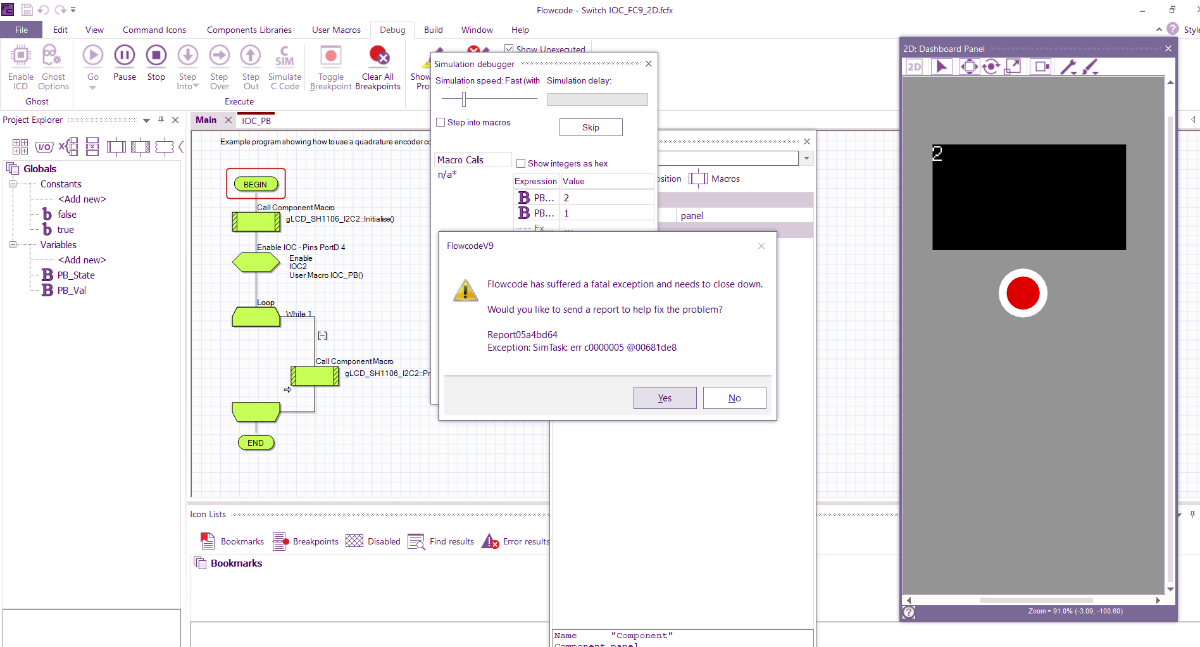Toggle the Show Unexecuted checkbox

(510, 49)
